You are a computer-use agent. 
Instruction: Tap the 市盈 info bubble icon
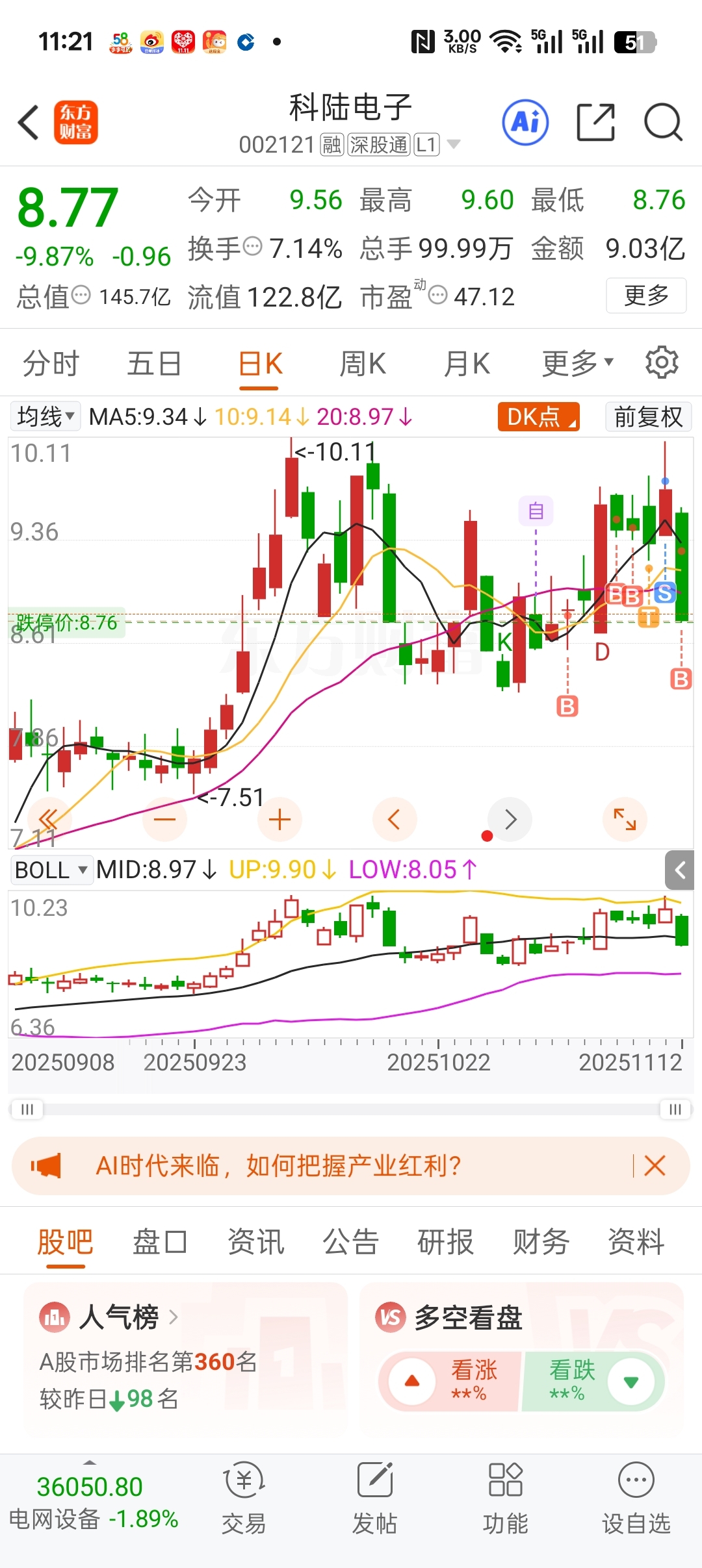[438, 296]
